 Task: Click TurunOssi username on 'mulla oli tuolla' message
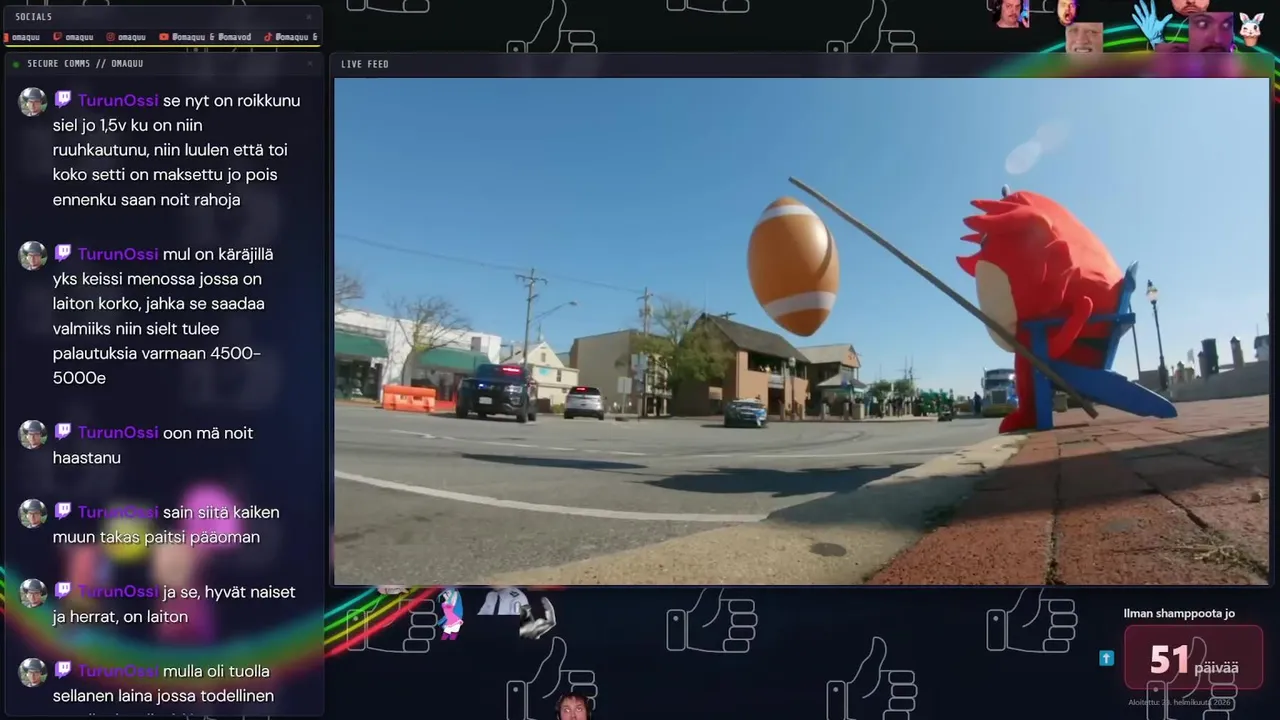118,671
